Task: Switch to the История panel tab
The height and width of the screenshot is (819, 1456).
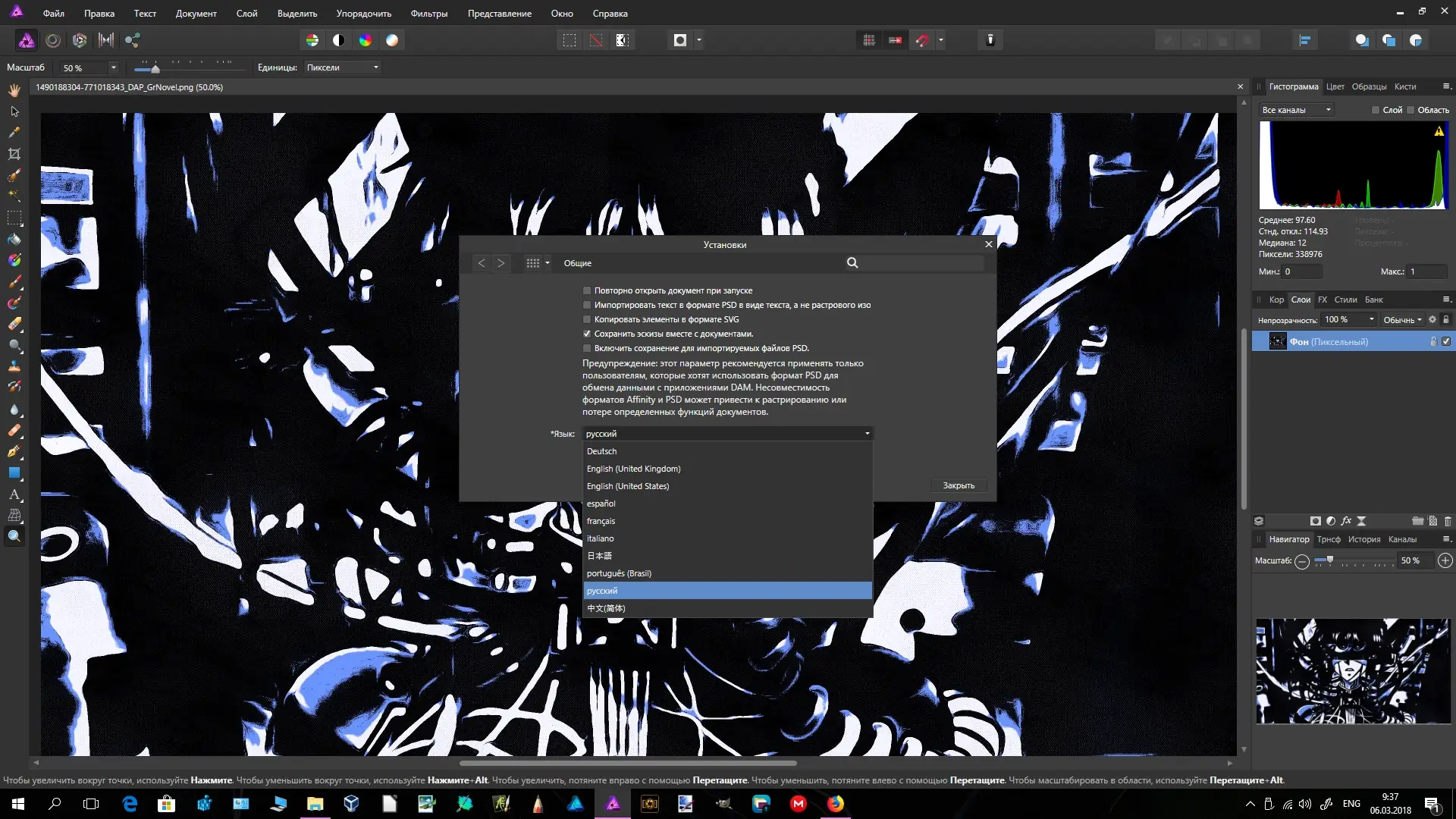Action: [1363, 539]
